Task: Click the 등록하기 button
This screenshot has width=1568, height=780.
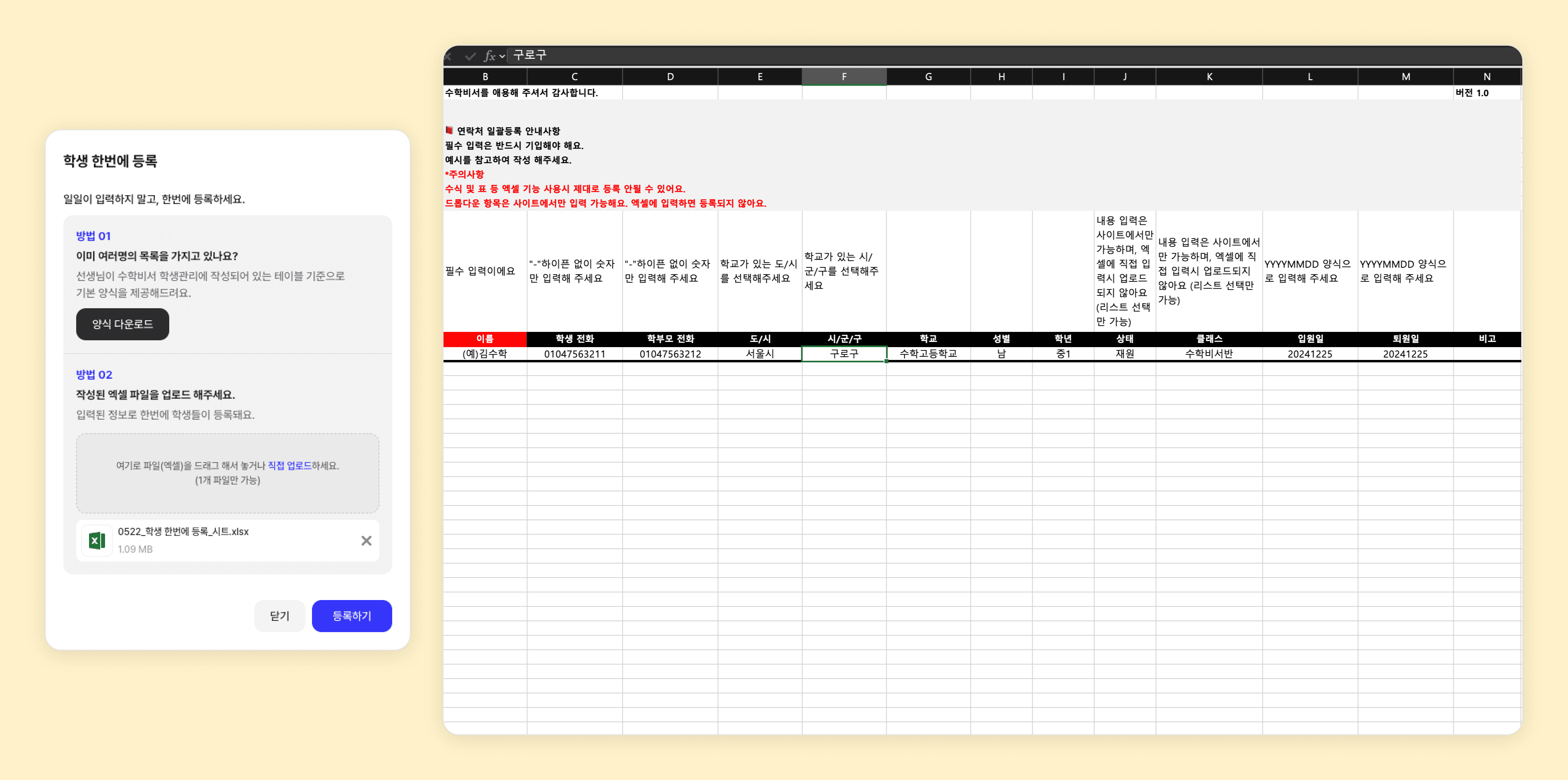Action: (352, 616)
